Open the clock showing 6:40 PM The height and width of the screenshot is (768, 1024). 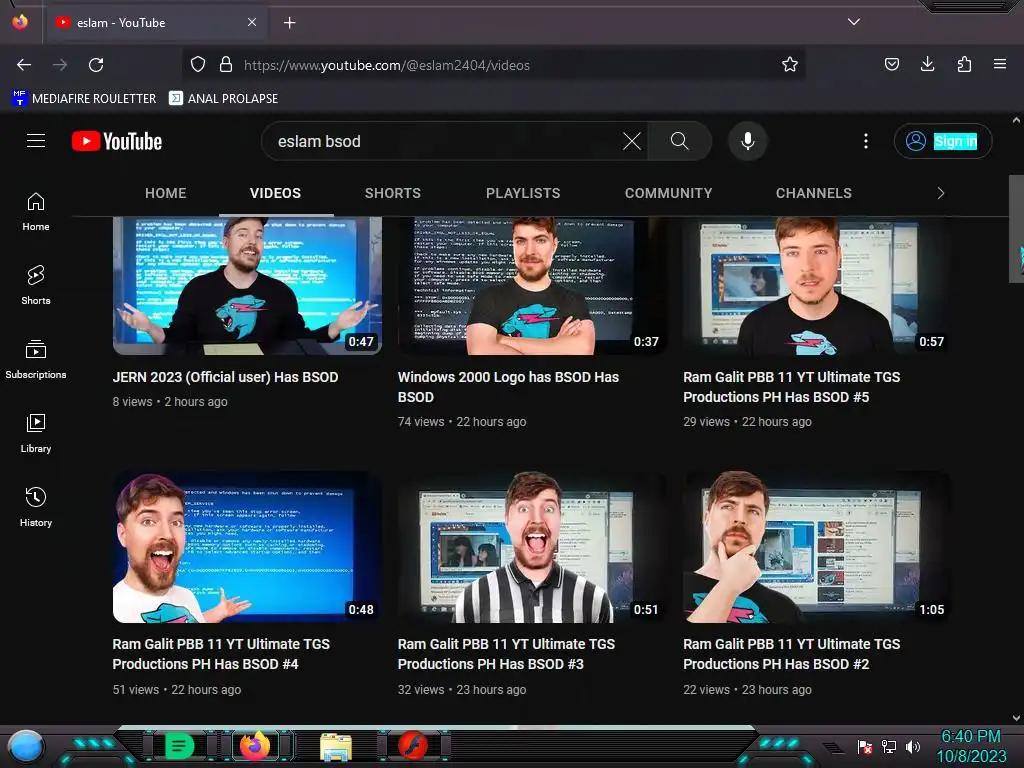[x=971, y=746]
